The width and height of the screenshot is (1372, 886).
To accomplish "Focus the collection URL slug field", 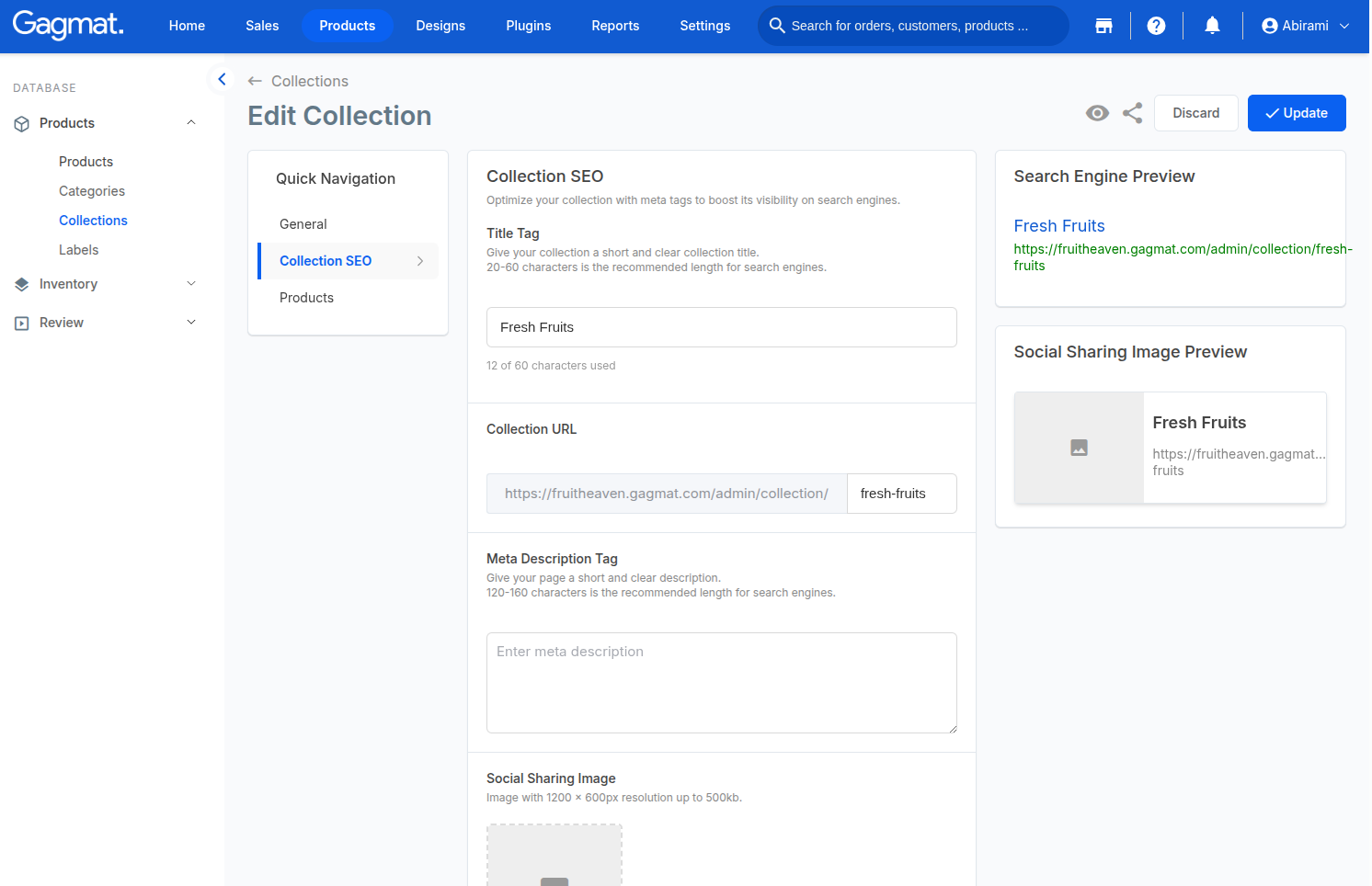I will click(x=902, y=494).
